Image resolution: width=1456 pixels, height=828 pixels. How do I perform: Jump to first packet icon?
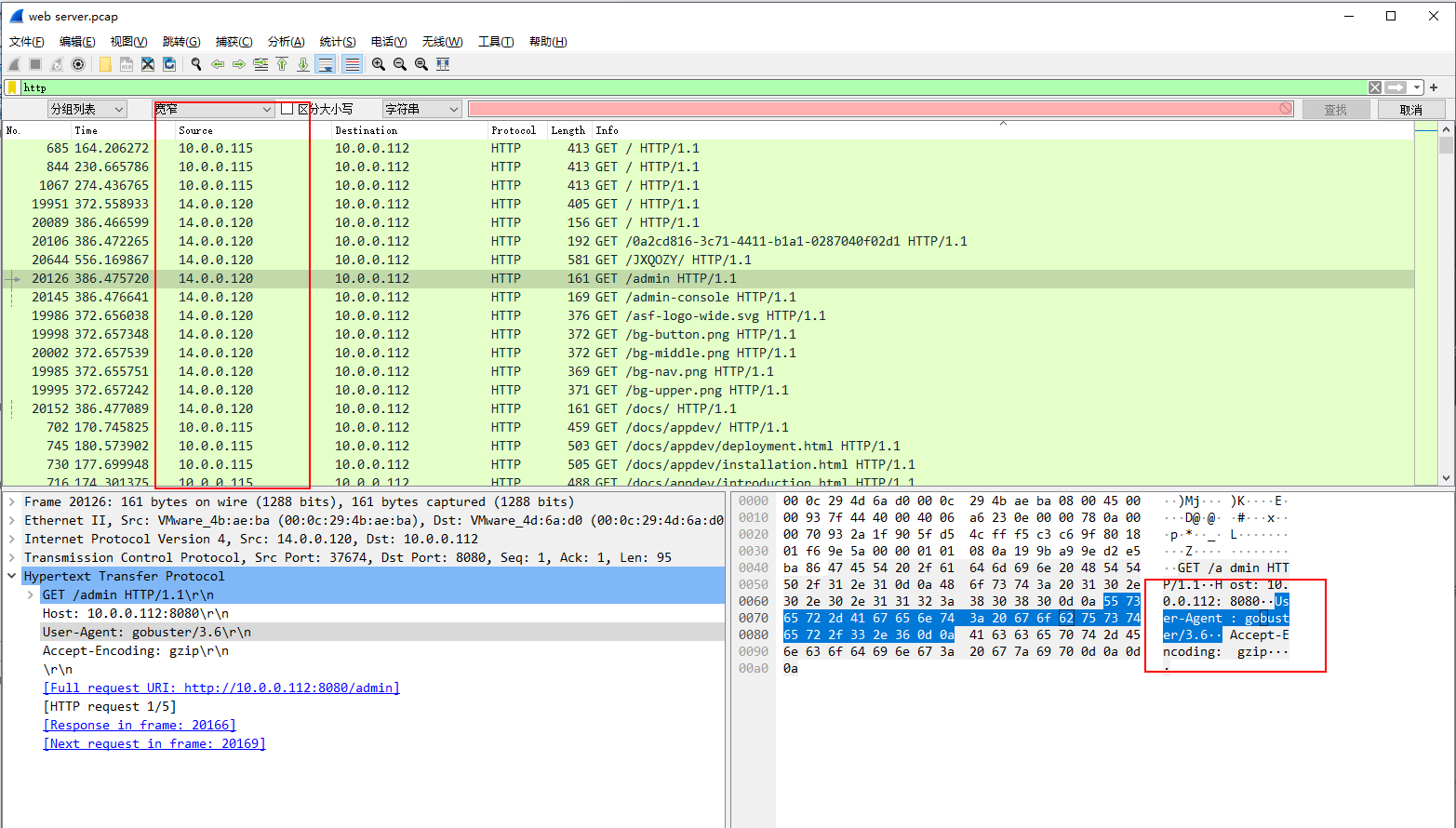coord(282,64)
